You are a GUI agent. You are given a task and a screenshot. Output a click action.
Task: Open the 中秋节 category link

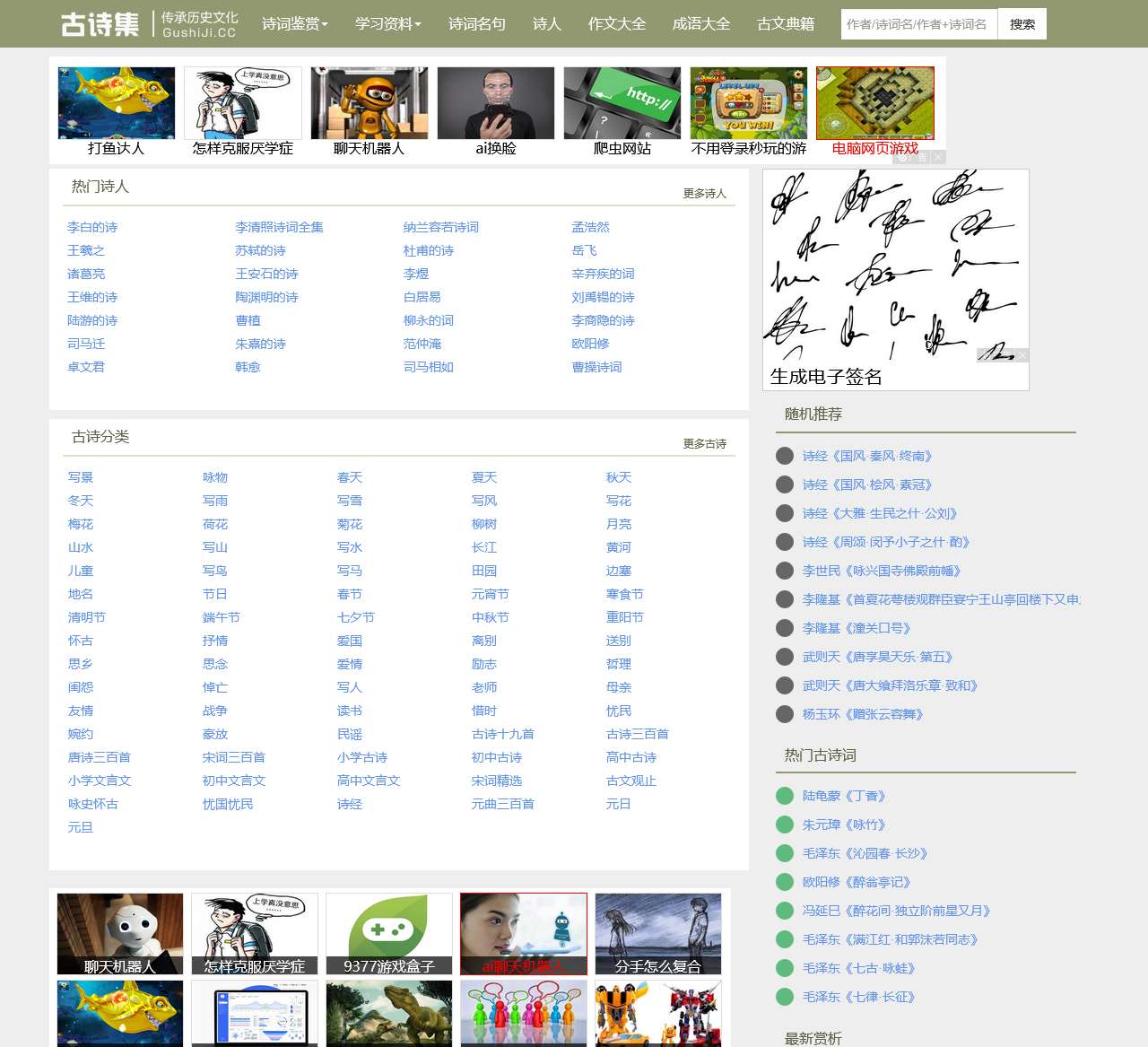pos(491,617)
